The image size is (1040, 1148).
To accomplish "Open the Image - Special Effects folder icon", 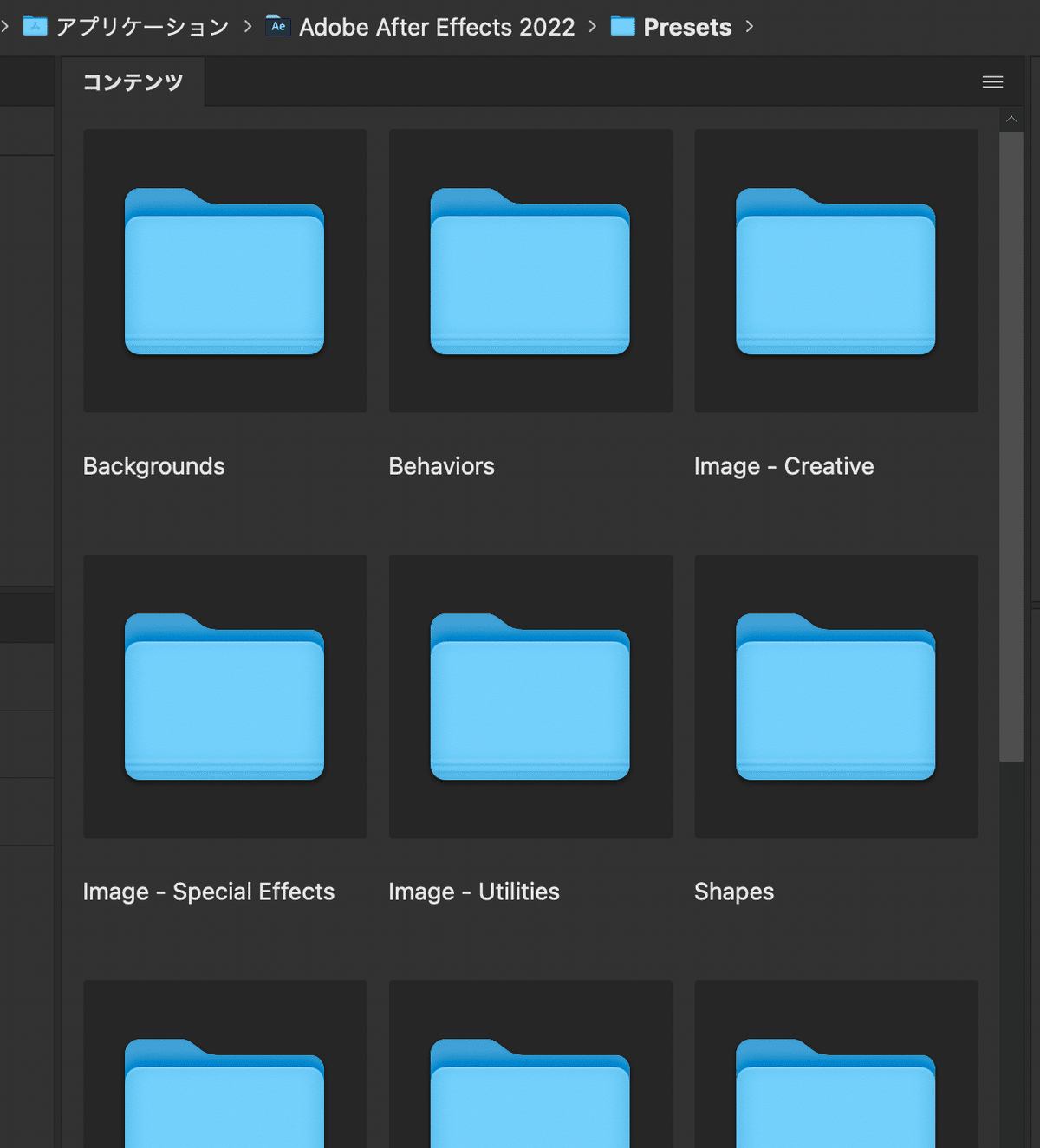I will click(x=224, y=697).
